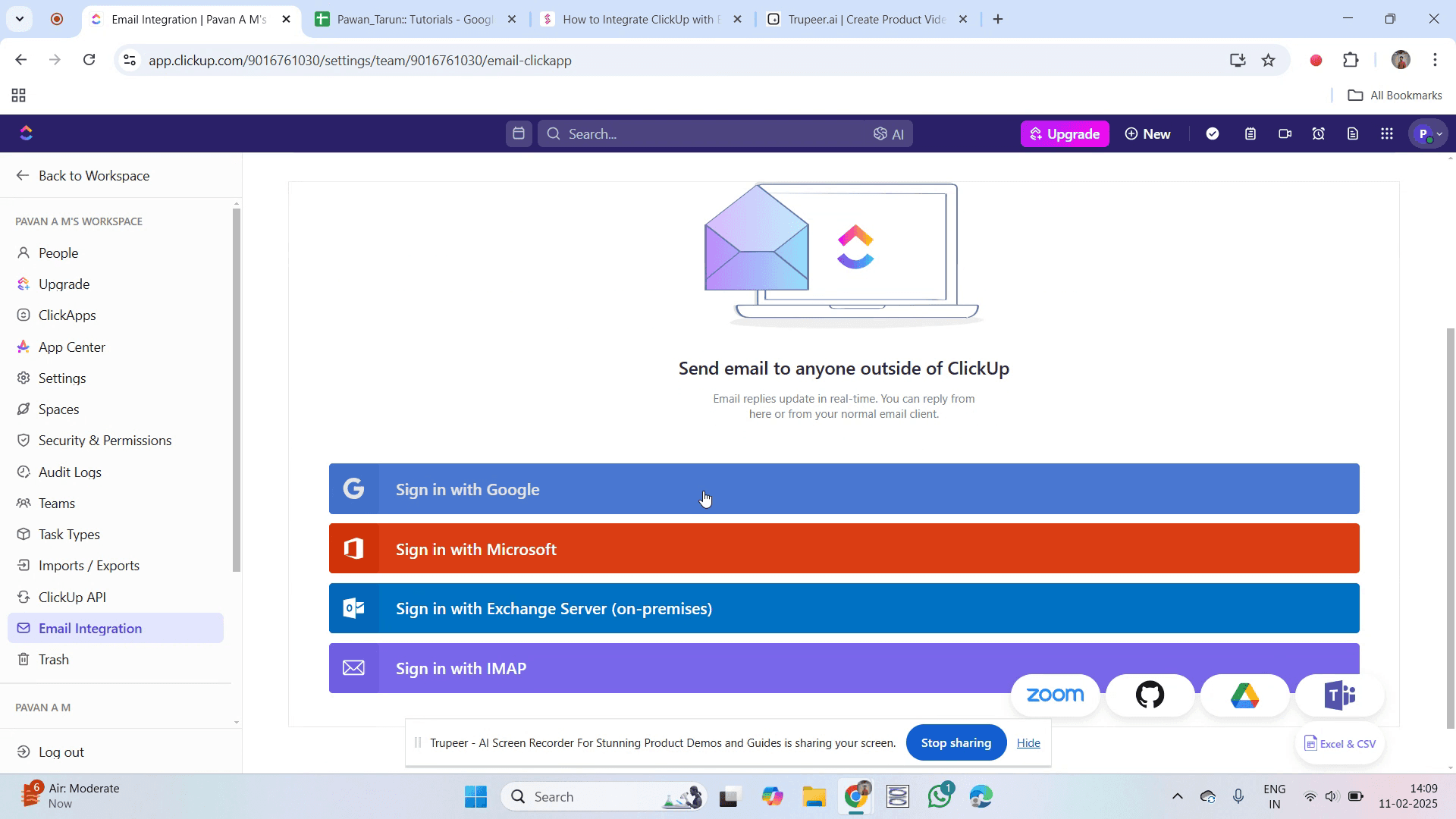The height and width of the screenshot is (819, 1456).
Task: Open the calendar icon beside search
Action: [519, 134]
